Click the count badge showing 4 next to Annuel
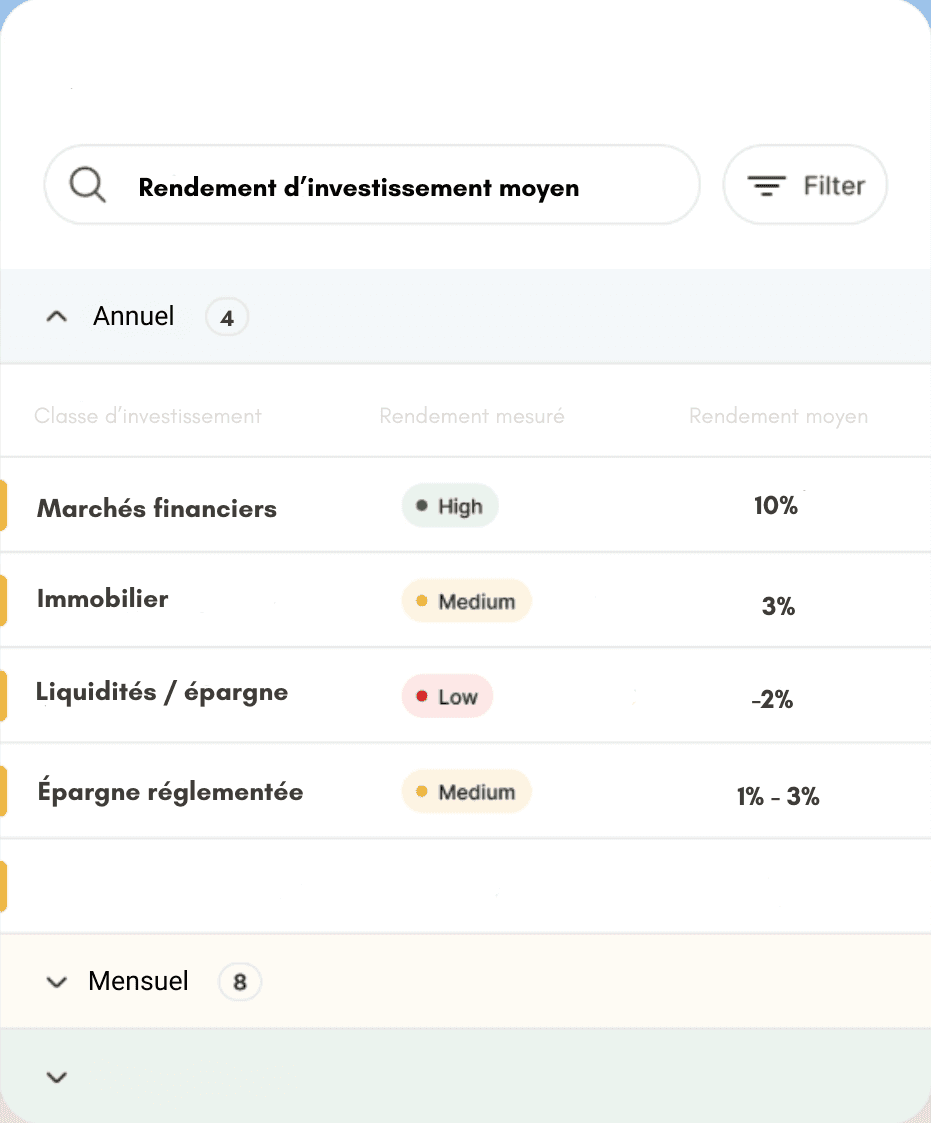 pyautogui.click(x=226, y=316)
